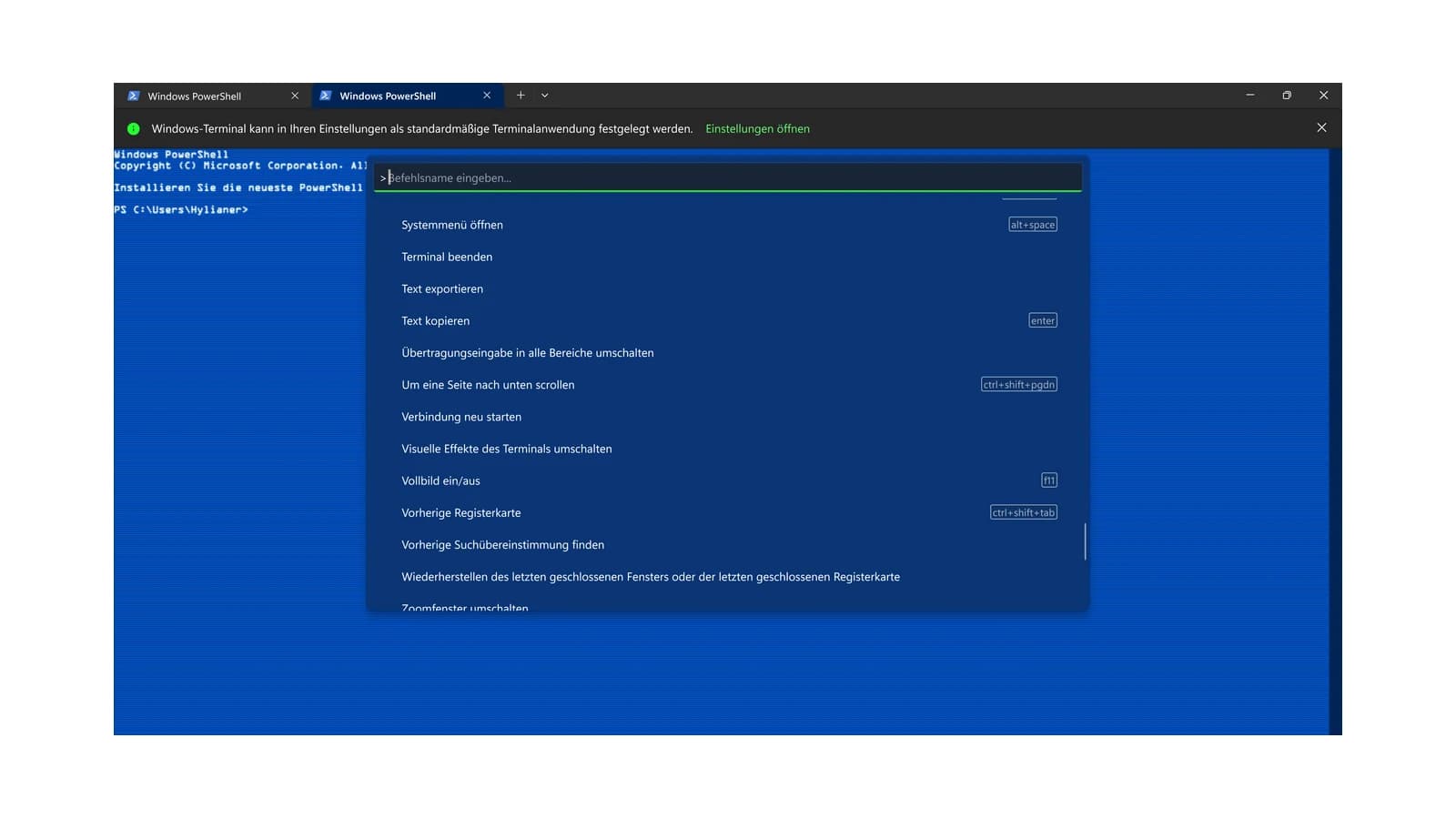Click the 'f11' shortcut badge

(x=1049, y=480)
